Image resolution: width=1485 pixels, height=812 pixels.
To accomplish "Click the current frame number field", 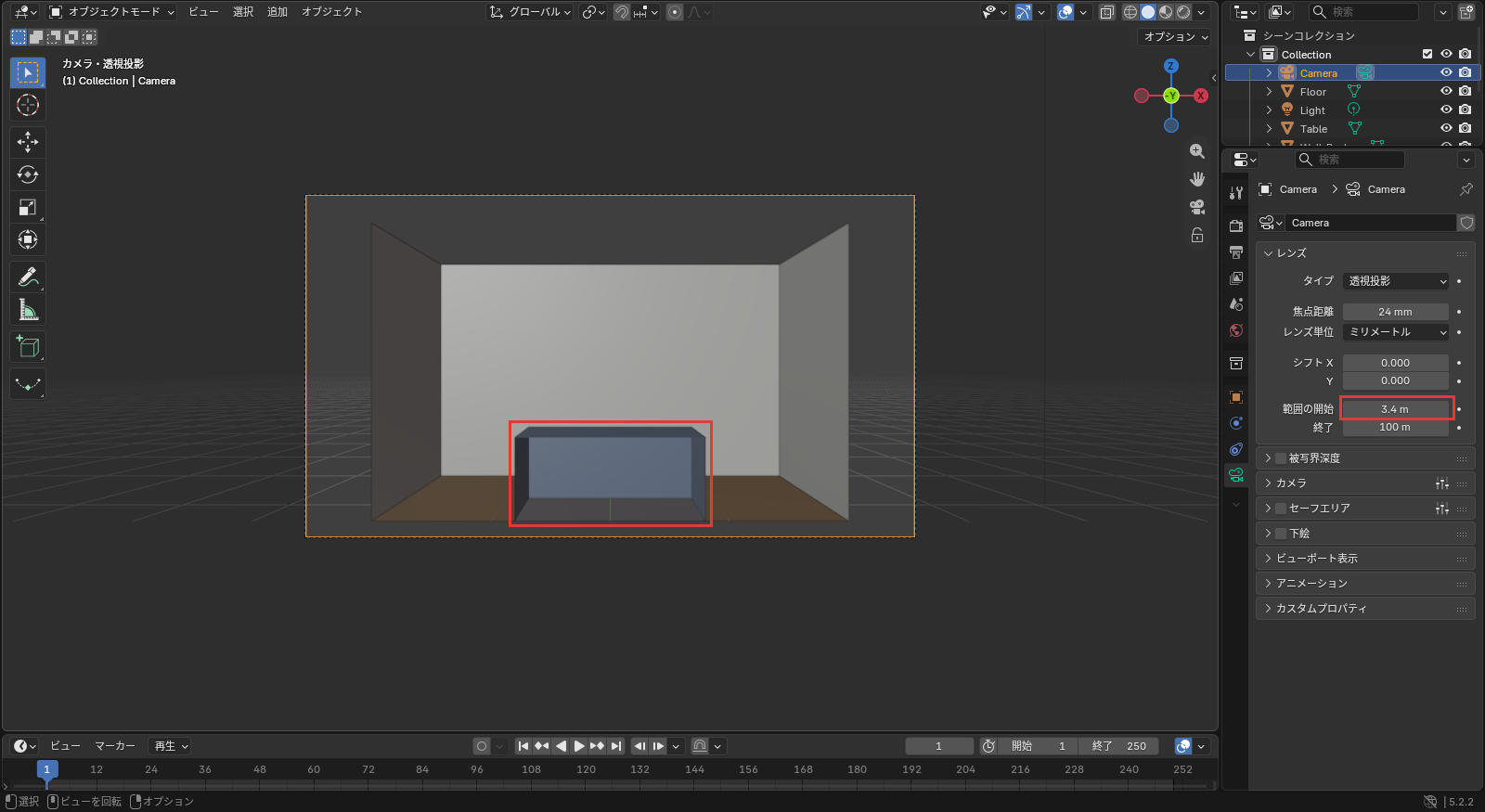I will [x=939, y=746].
